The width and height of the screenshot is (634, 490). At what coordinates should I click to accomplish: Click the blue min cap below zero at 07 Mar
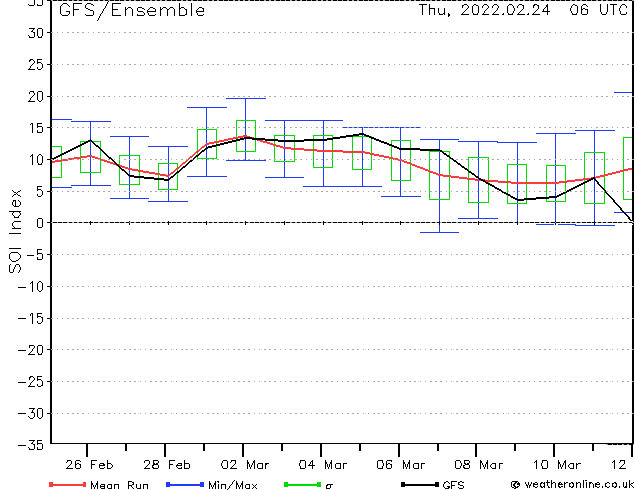[x=440, y=232]
